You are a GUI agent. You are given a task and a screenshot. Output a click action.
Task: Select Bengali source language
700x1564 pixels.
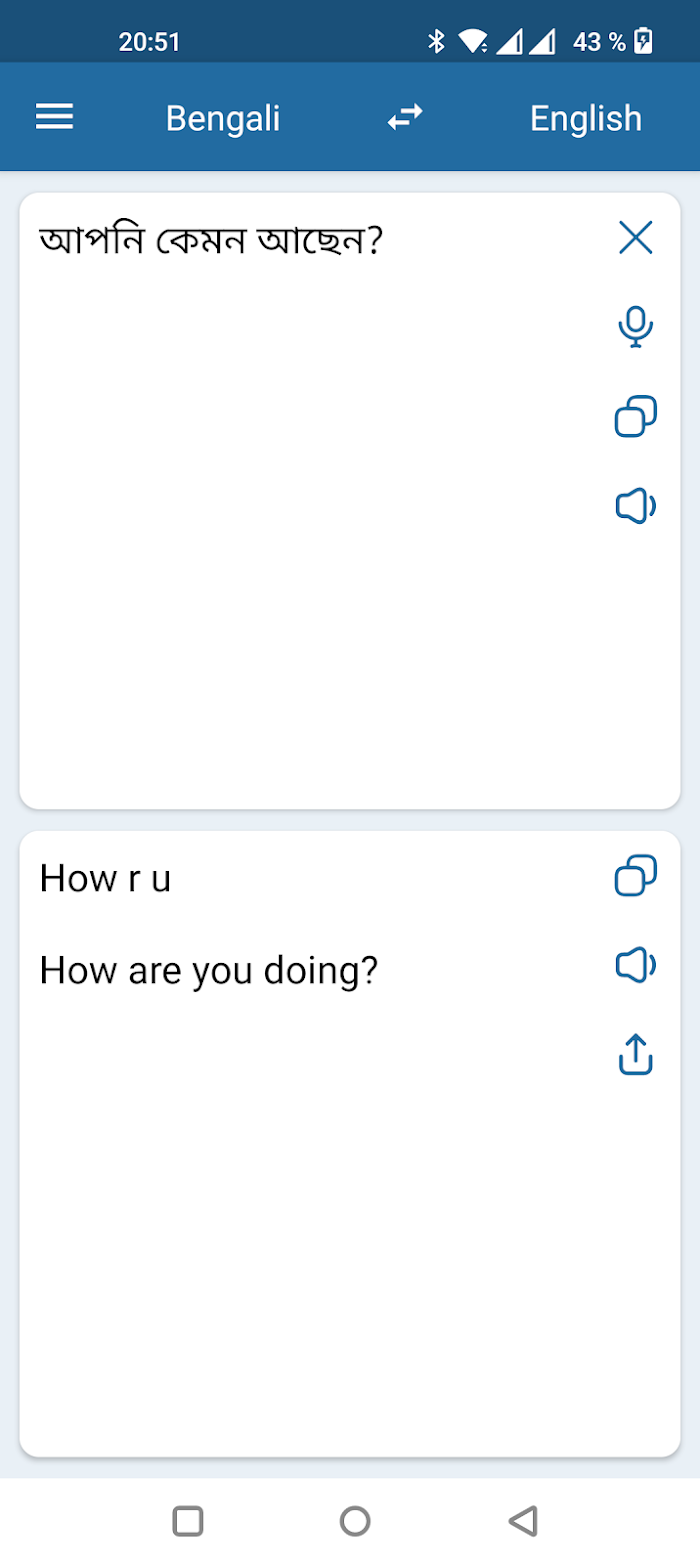pyautogui.click(x=223, y=118)
